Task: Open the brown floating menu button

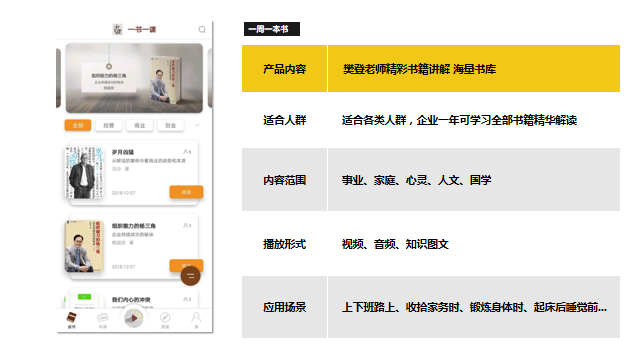Action: [191, 276]
